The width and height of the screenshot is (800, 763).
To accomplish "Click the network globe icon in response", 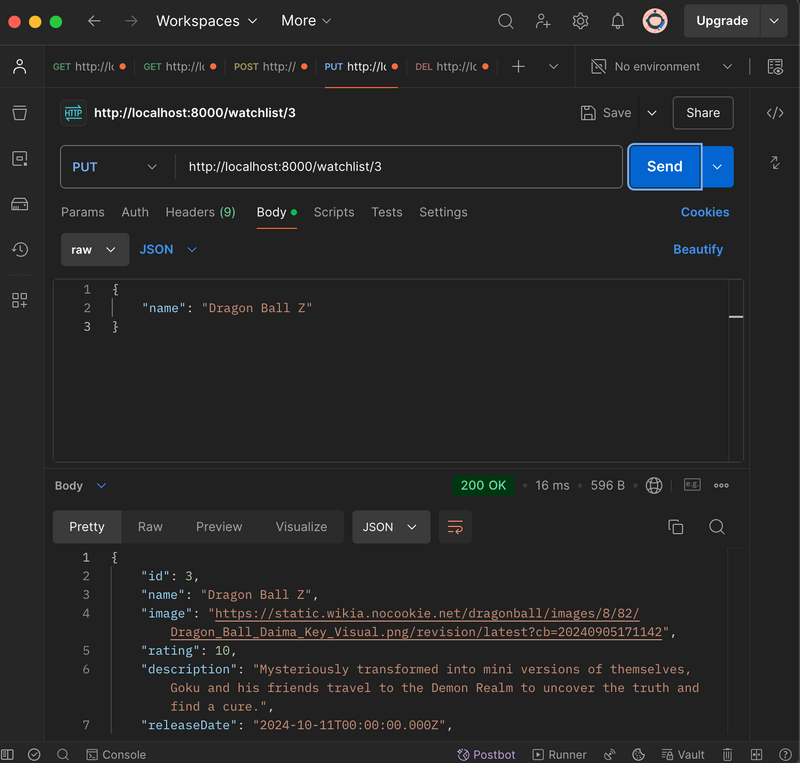I will click(x=654, y=485).
